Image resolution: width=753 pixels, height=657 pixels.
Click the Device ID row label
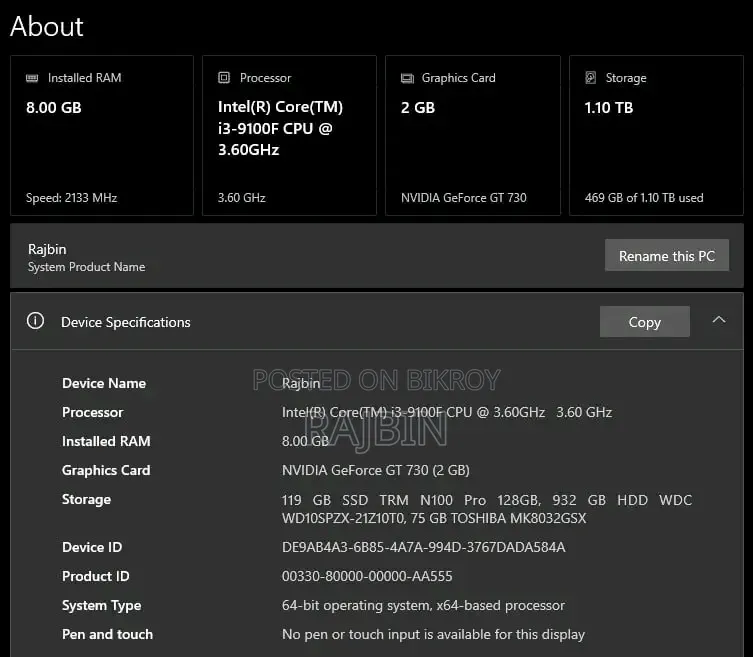pos(92,547)
